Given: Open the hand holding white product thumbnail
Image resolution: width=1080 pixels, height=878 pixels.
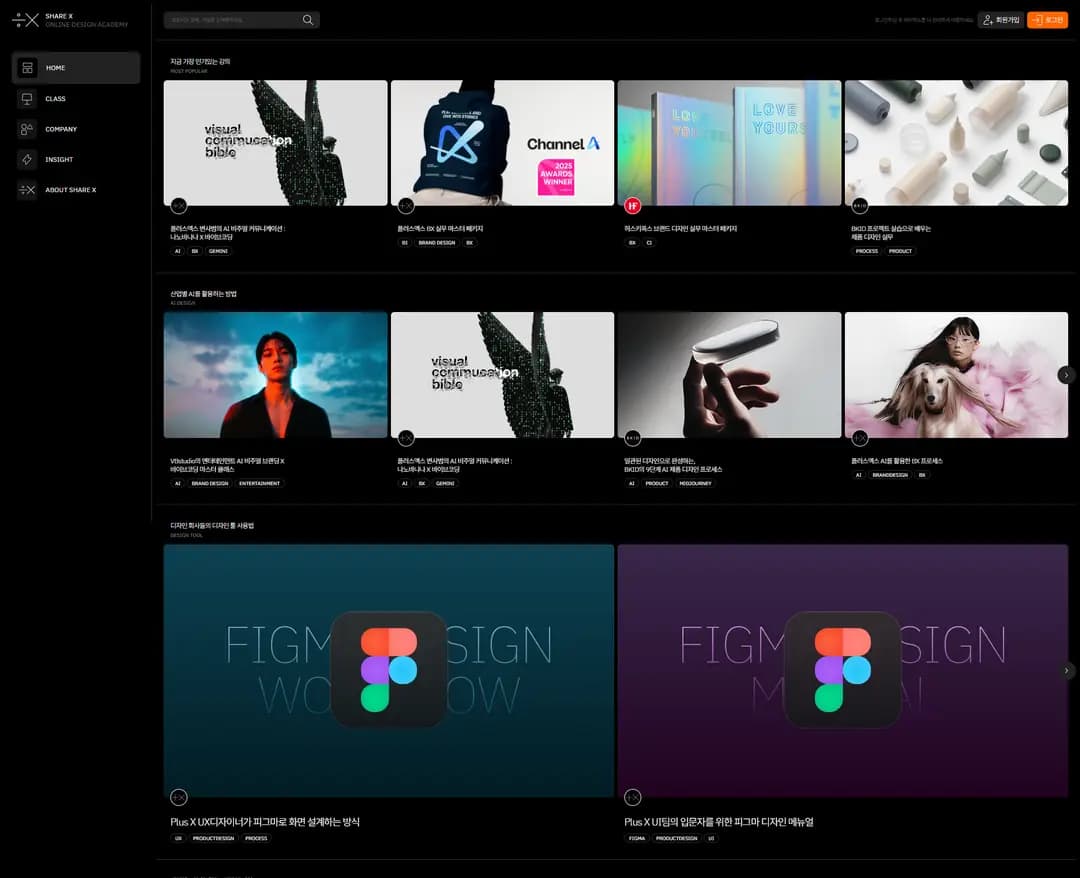Looking at the screenshot, I should (x=729, y=375).
